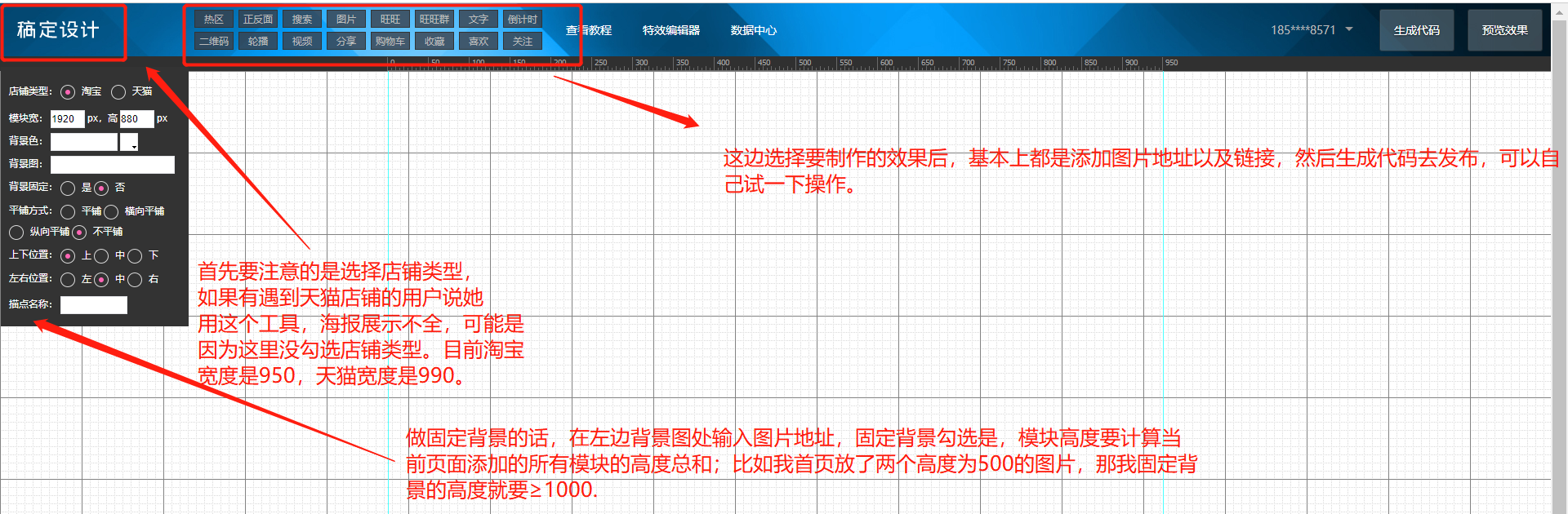1568x514 pixels.
Task: Choose 不平铺 no tiling option
Action: click(79, 233)
